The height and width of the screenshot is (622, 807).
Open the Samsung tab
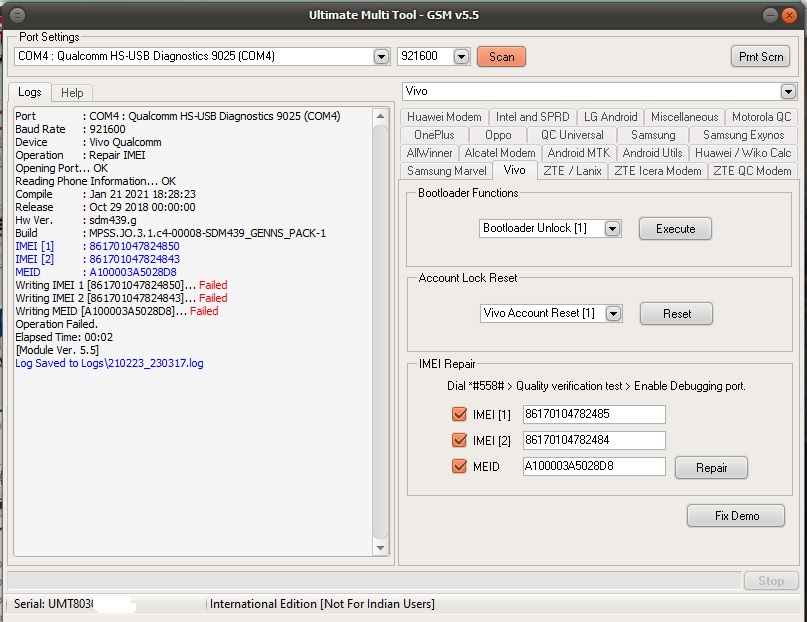pos(653,135)
